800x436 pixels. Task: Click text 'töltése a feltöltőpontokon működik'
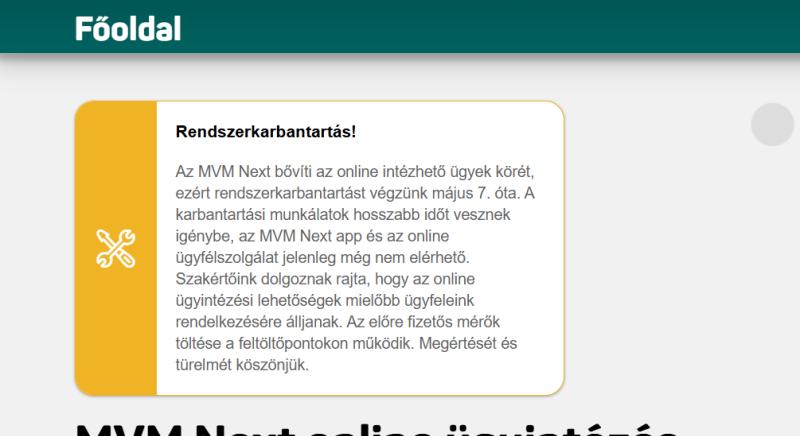pos(293,343)
